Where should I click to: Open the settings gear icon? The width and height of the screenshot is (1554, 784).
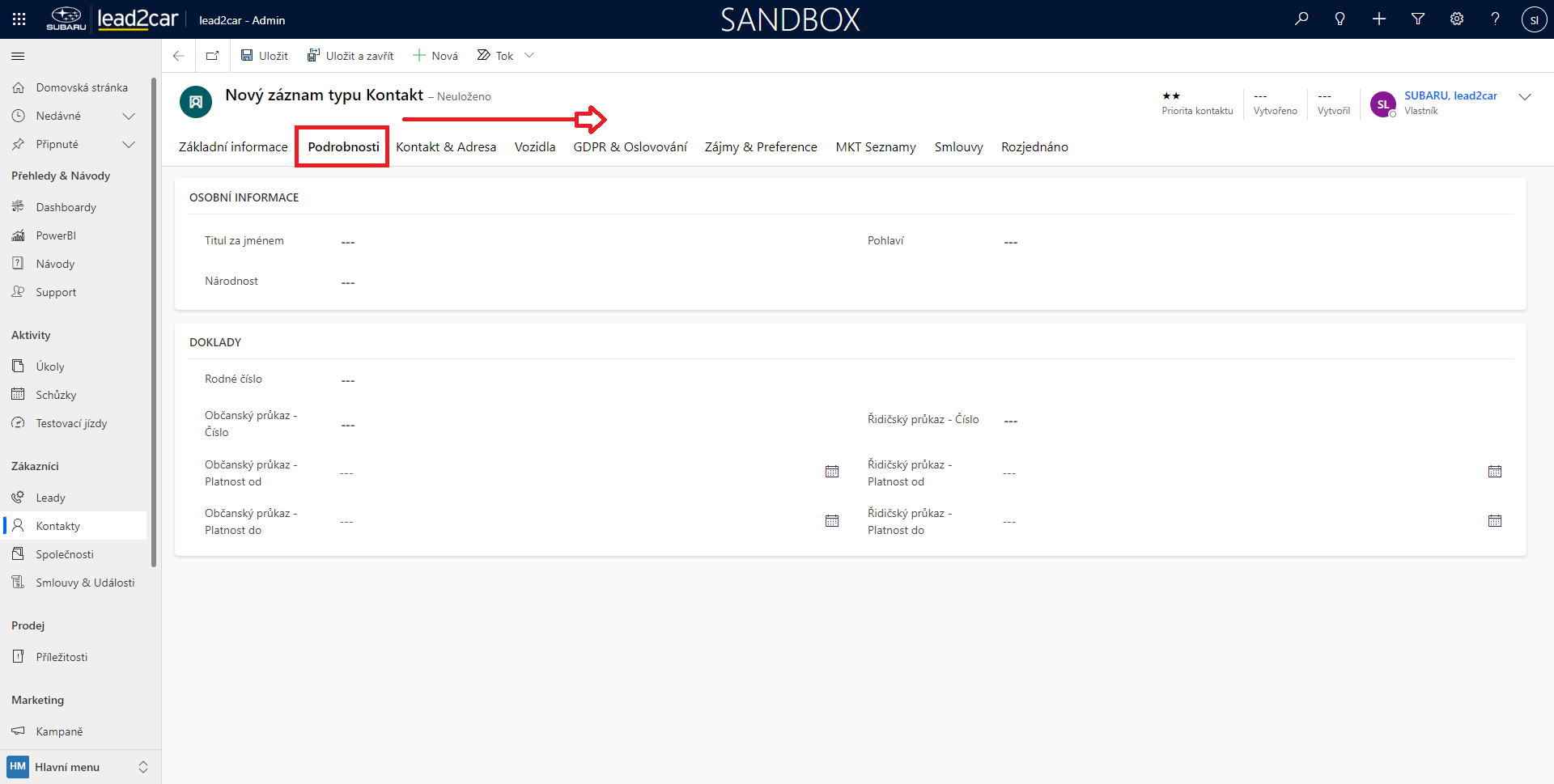(1457, 19)
